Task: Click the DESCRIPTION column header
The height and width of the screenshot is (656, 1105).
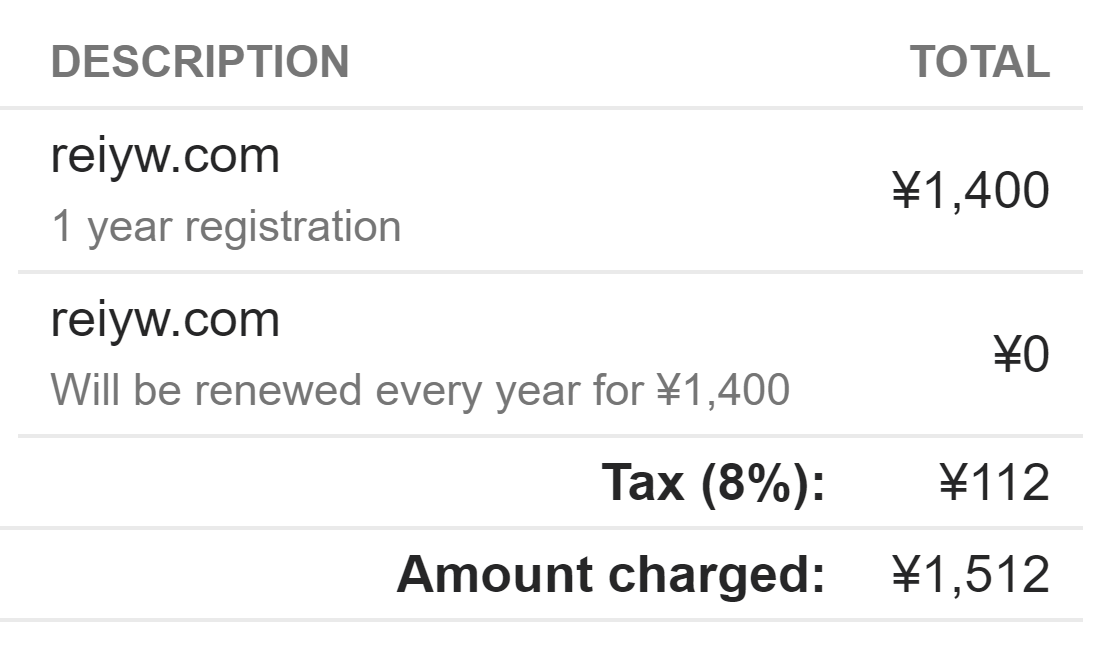Action: point(200,61)
